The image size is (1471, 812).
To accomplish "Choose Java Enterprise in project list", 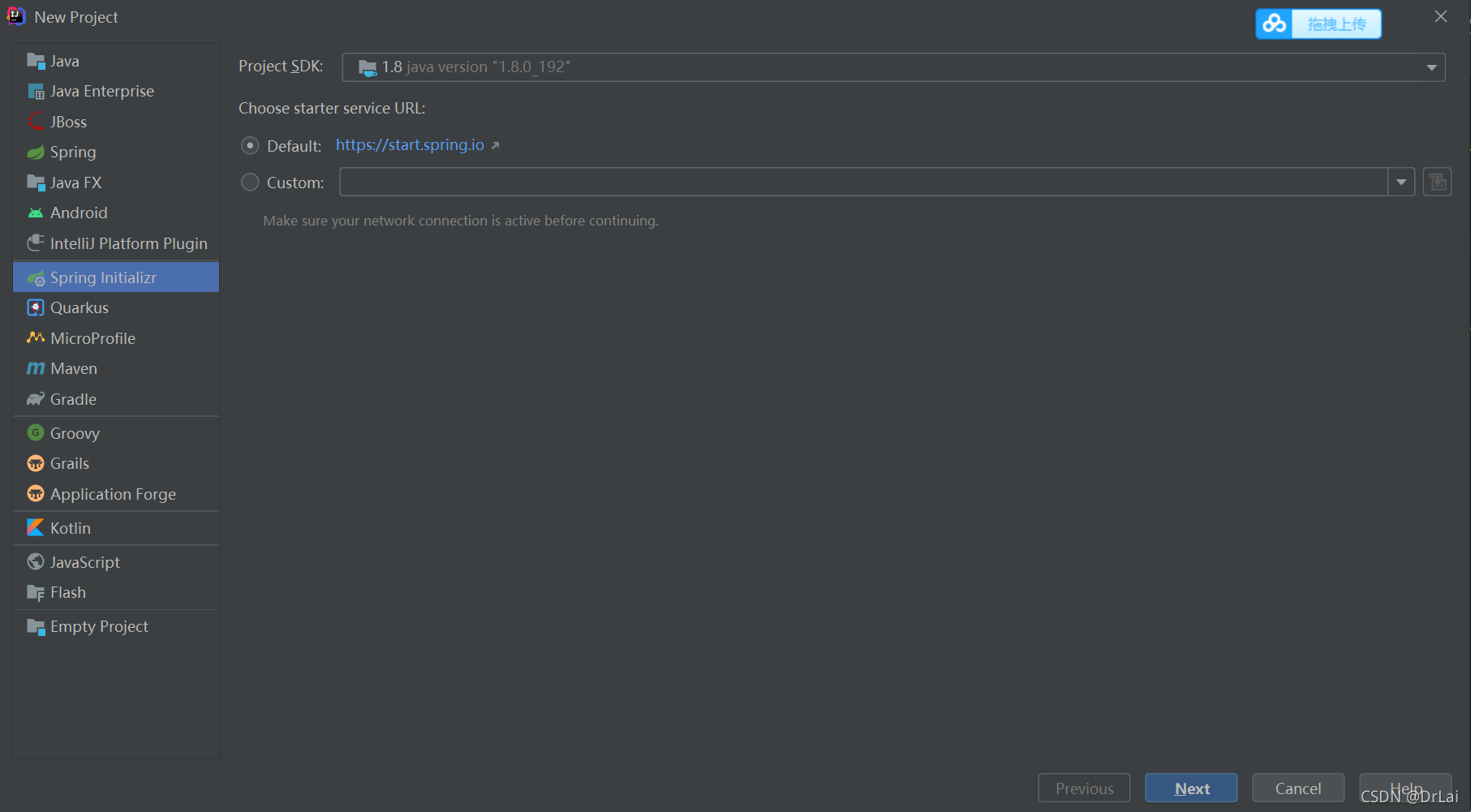I will point(116,91).
